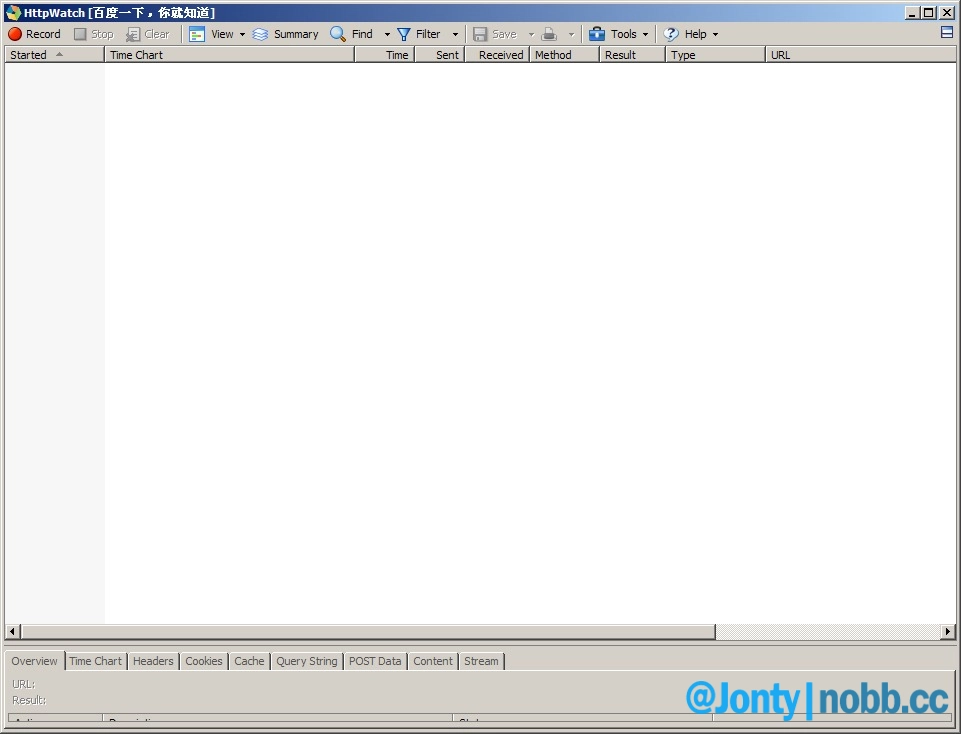Switch to the Cookies tab
961x734 pixels.
tap(204, 661)
